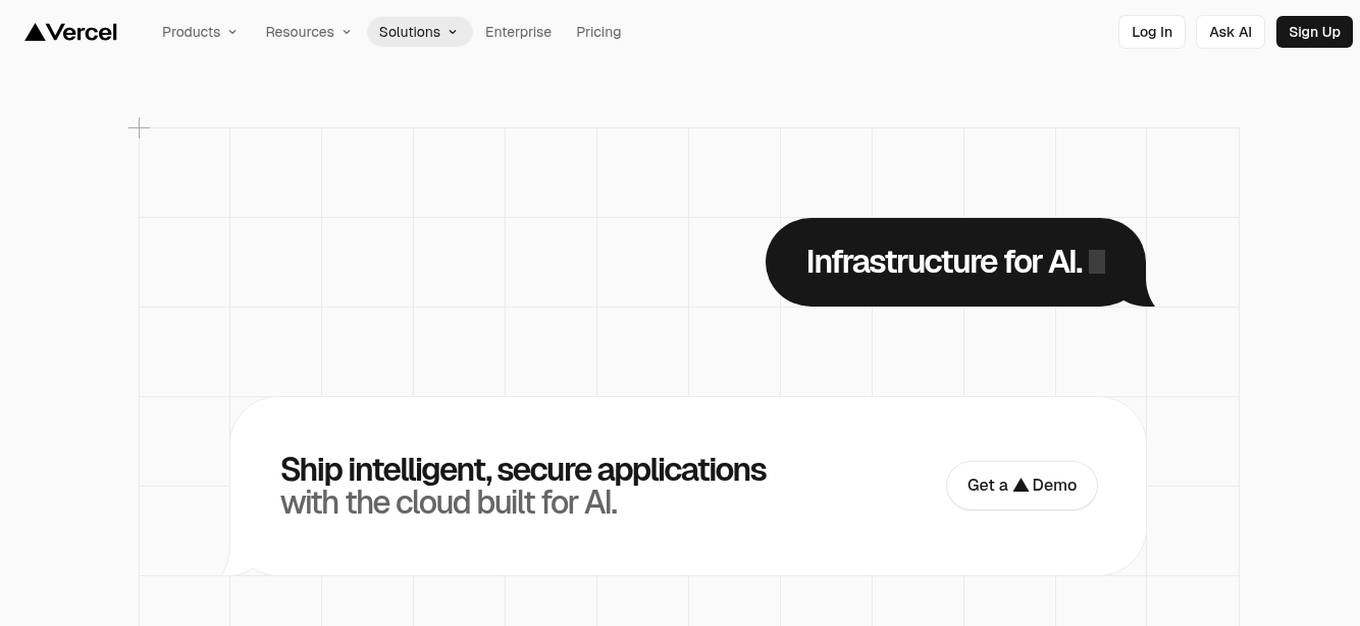Click the Vercel wordmark in header
The width and height of the screenshot is (1360, 626).
(x=82, y=32)
